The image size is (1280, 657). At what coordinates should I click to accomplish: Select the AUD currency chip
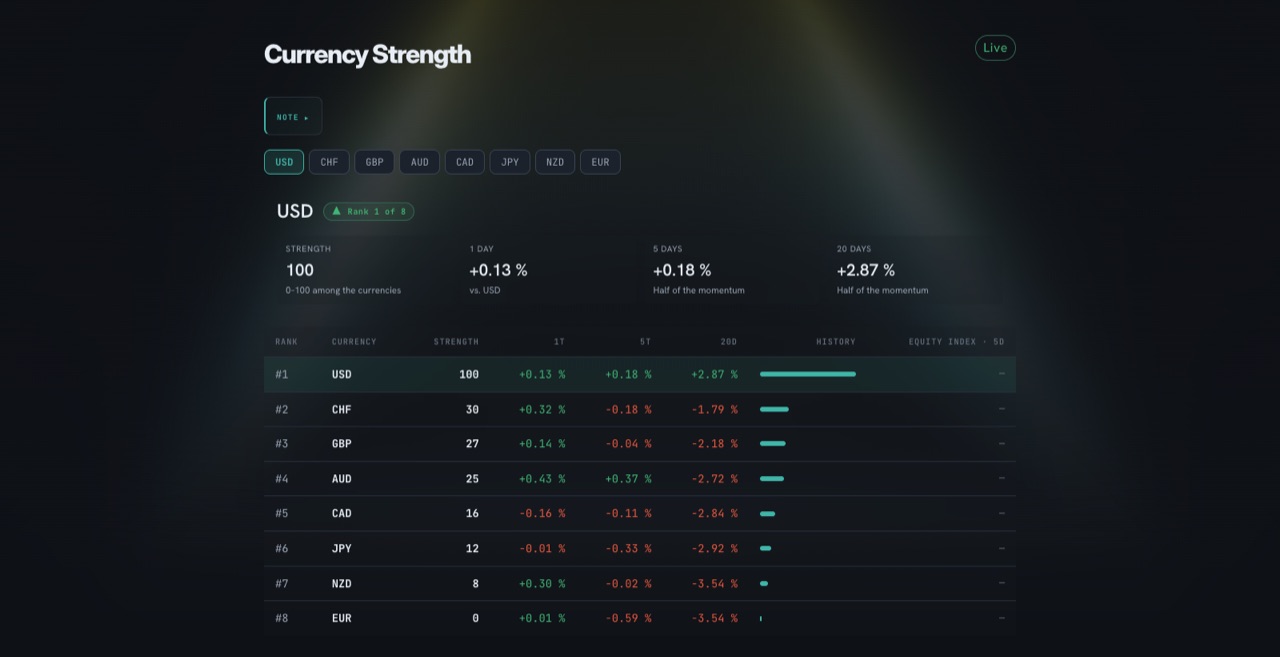(420, 162)
